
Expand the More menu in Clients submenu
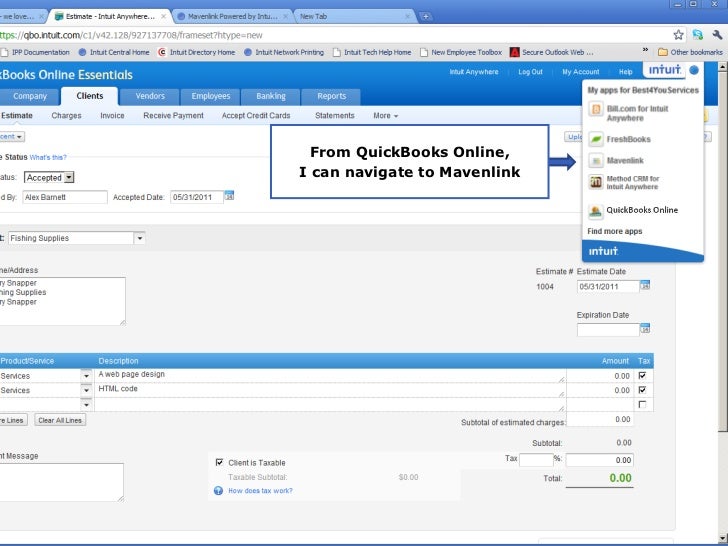pos(385,116)
